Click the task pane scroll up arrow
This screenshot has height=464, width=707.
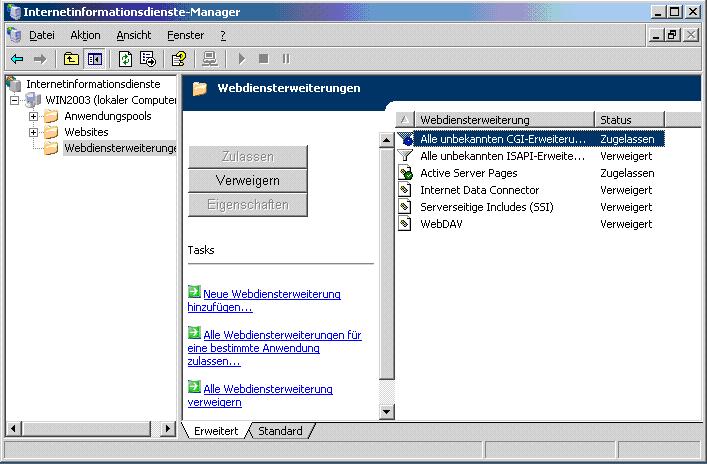(386, 140)
